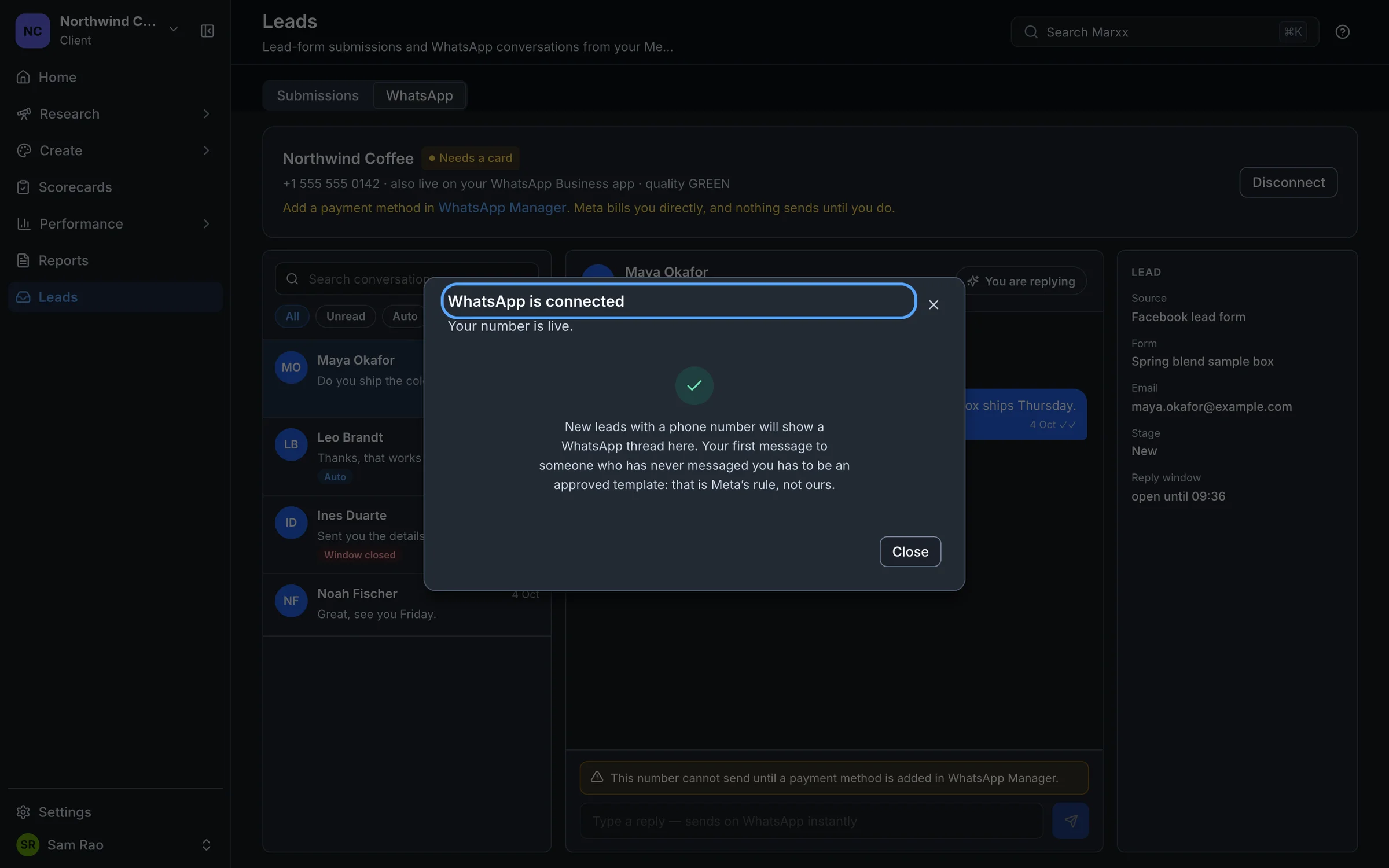Viewport: 1389px width, 868px height.
Task: Open Scorecards in the sidebar
Action: click(115, 187)
